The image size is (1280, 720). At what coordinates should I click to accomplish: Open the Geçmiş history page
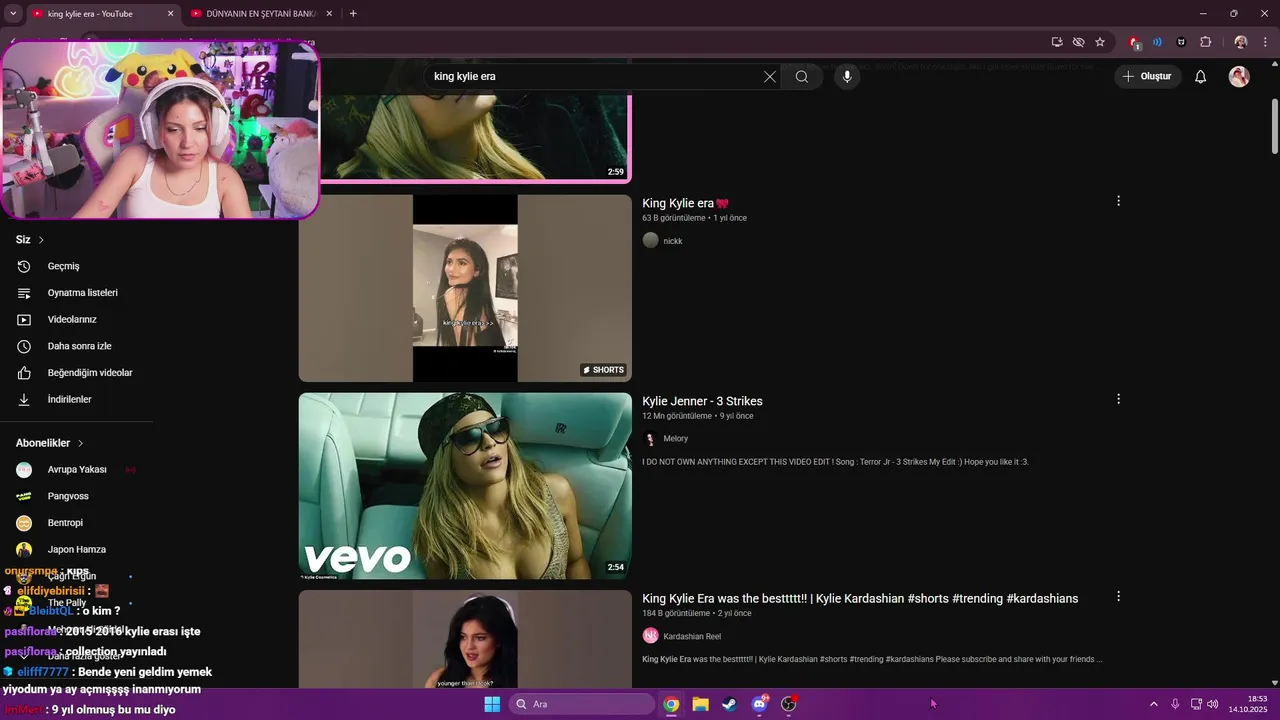63,266
